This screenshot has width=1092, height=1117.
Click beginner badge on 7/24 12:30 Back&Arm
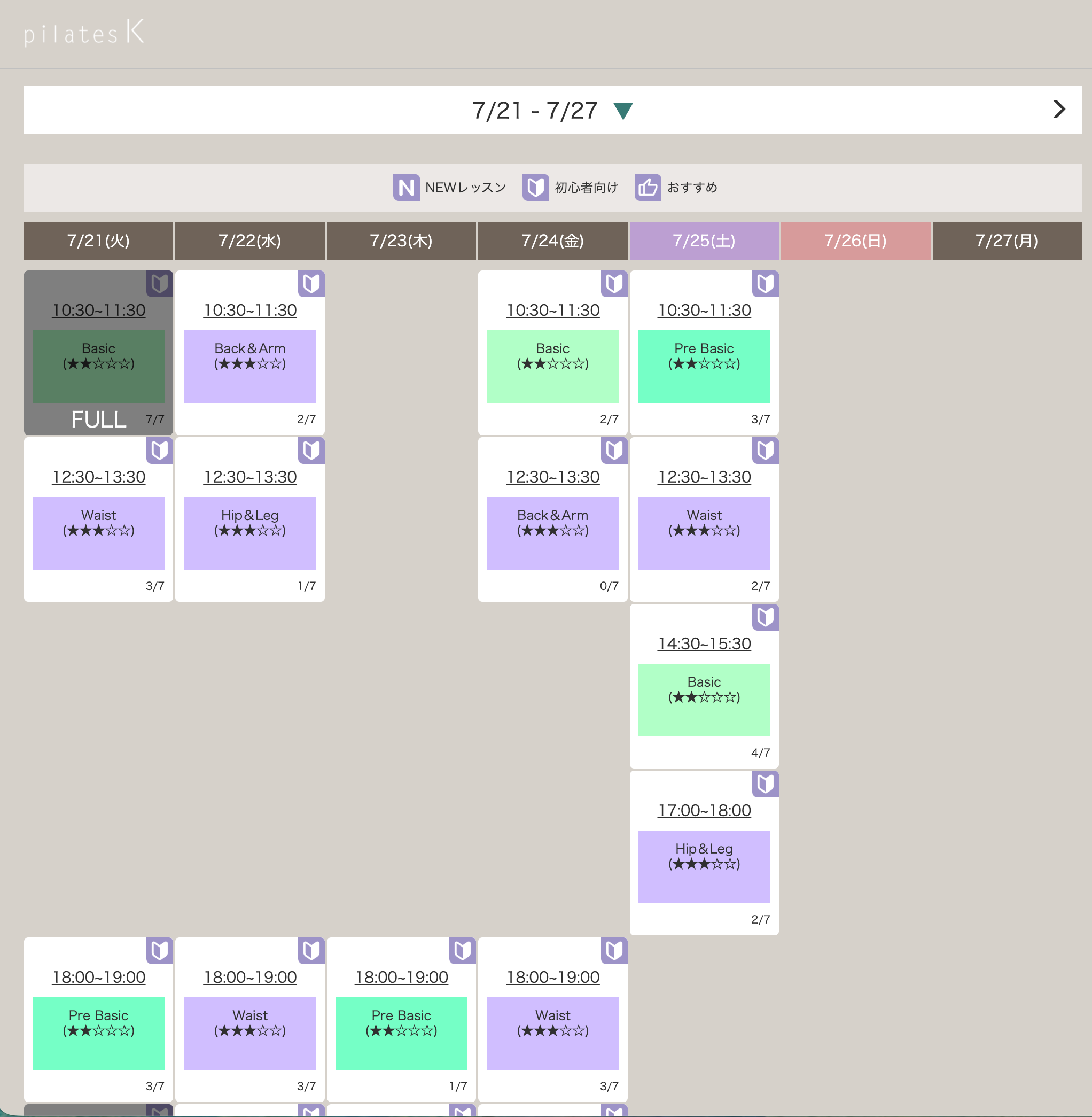614,451
